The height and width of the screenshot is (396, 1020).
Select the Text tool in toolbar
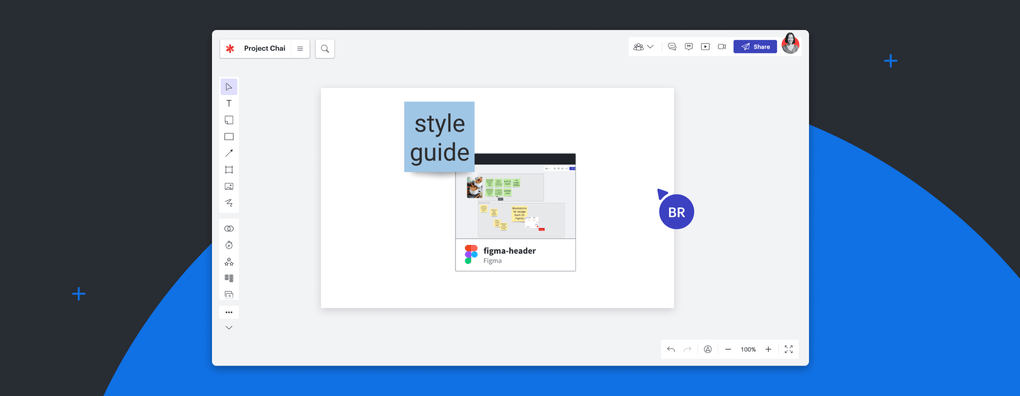coord(229,103)
